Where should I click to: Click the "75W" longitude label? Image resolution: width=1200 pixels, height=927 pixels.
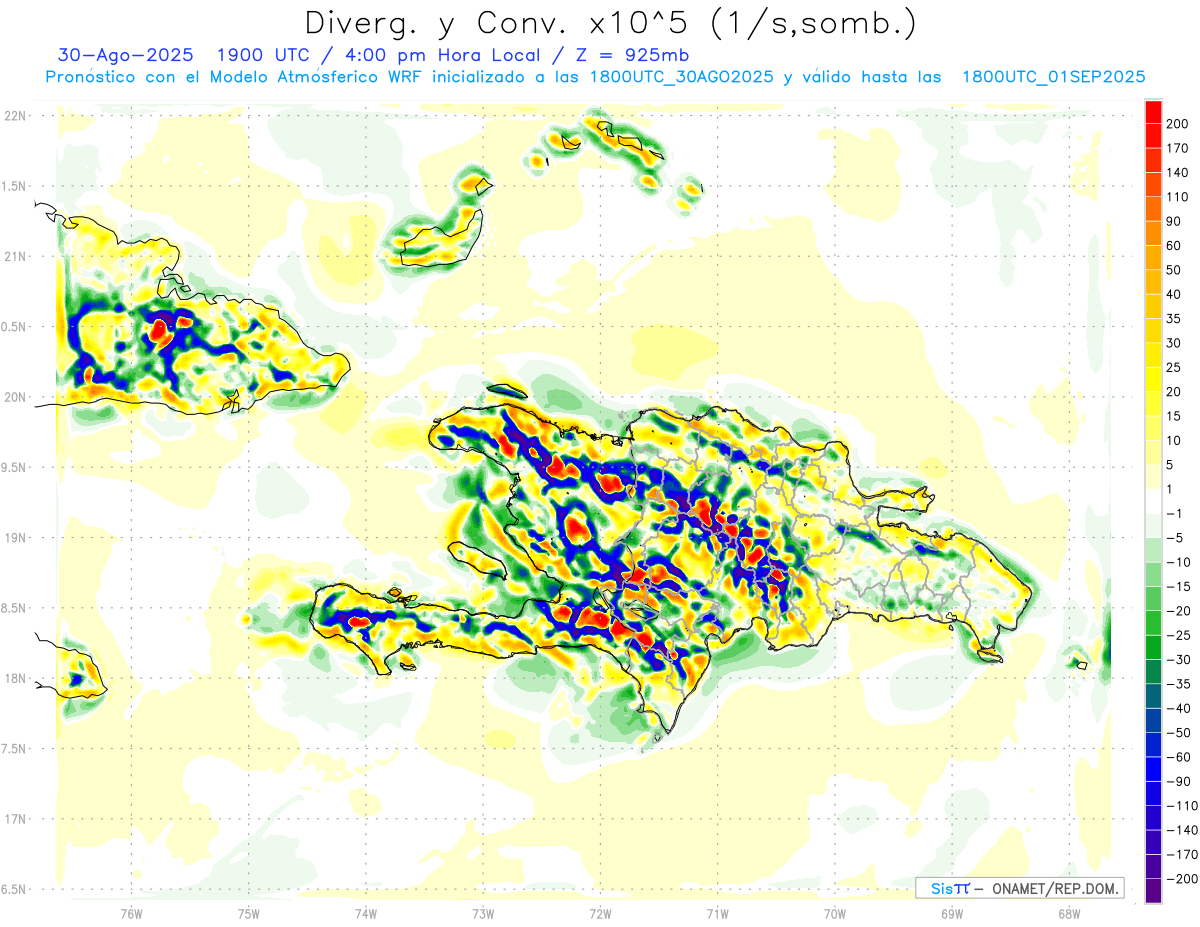pyautogui.click(x=249, y=913)
